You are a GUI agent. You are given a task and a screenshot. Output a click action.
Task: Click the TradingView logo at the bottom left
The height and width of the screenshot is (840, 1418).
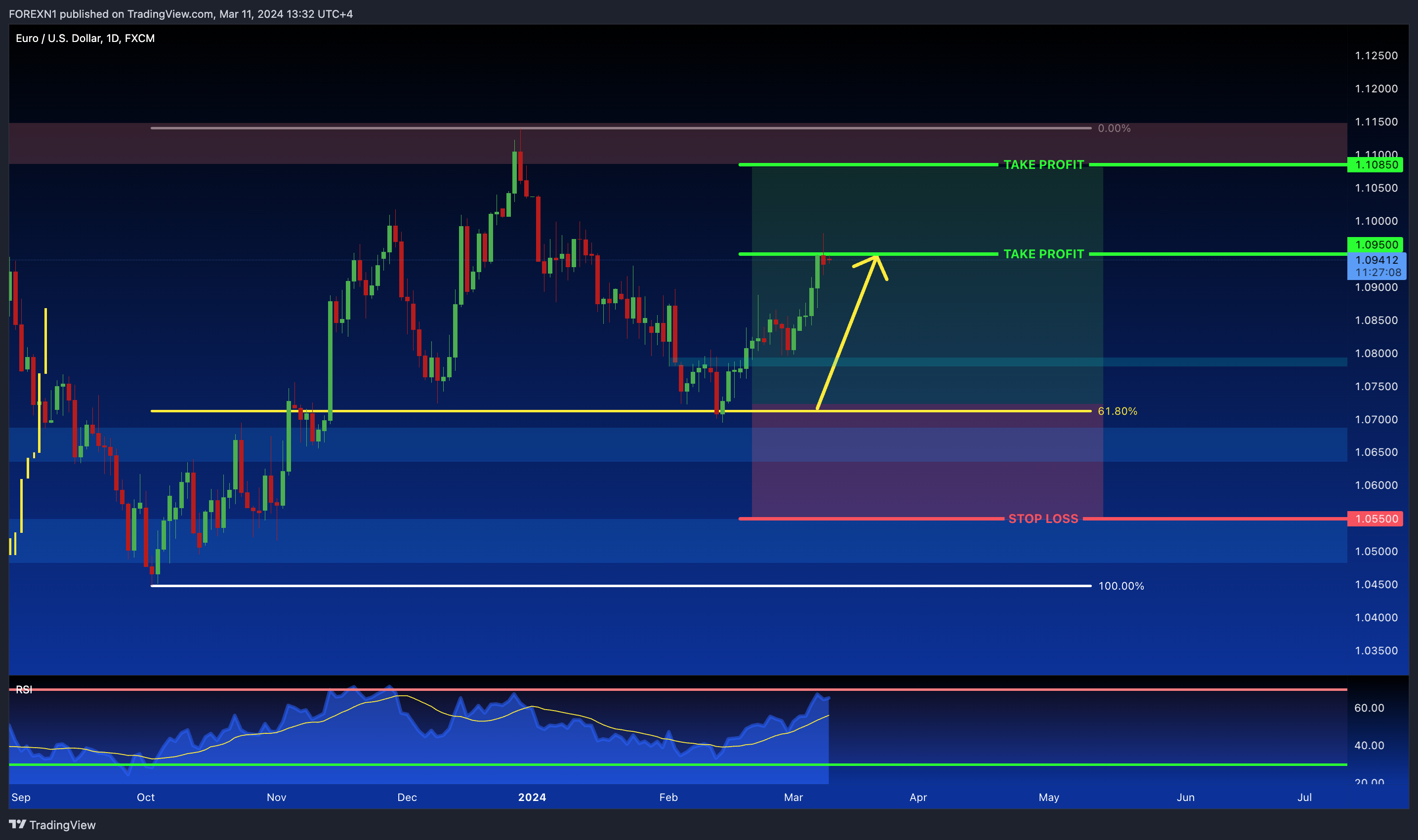pos(52,825)
